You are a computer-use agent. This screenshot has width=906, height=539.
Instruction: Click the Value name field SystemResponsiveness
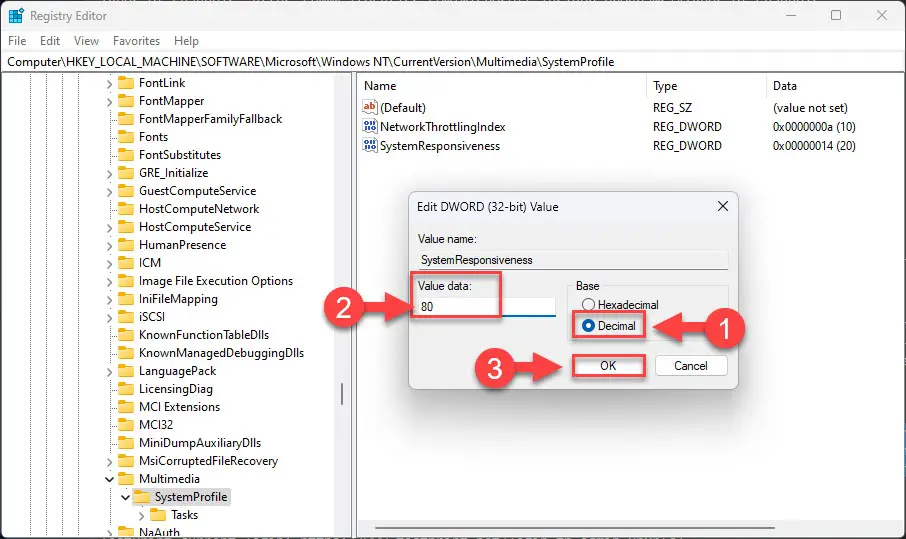(573, 260)
